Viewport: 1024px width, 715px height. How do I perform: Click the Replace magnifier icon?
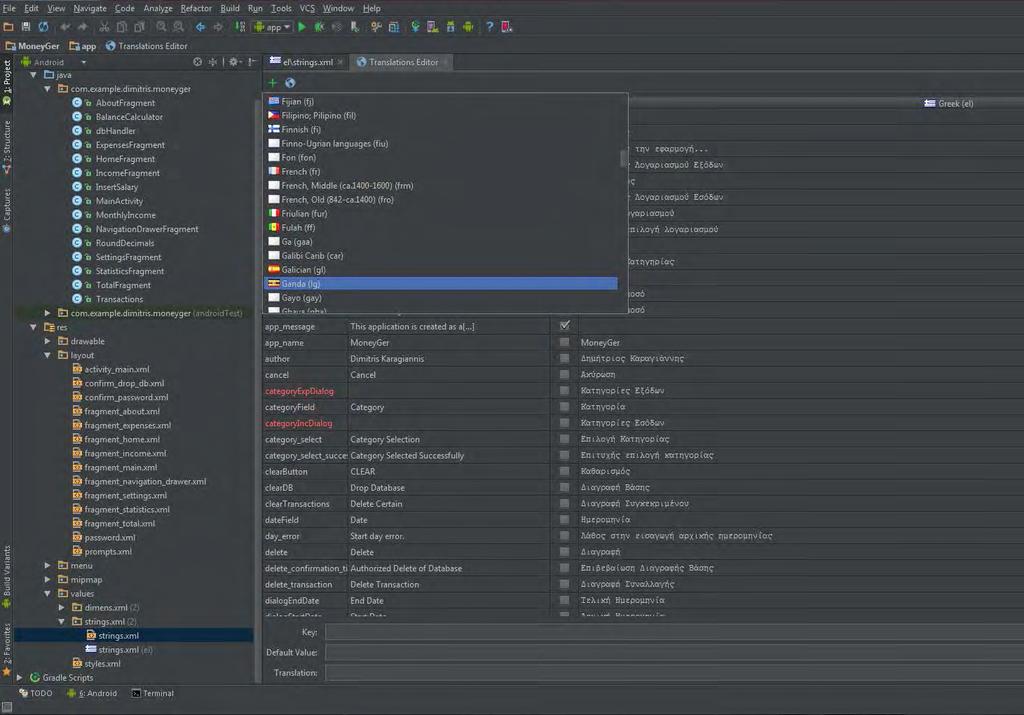[x=178, y=27]
